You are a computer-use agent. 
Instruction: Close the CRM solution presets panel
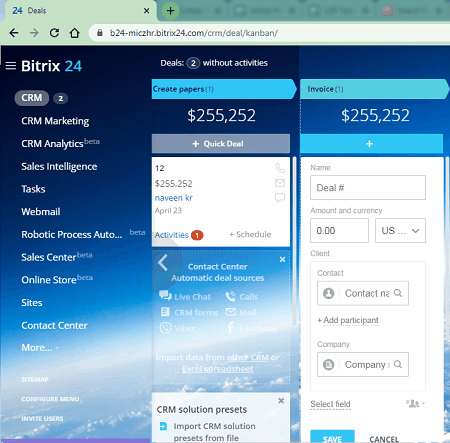[281, 400]
